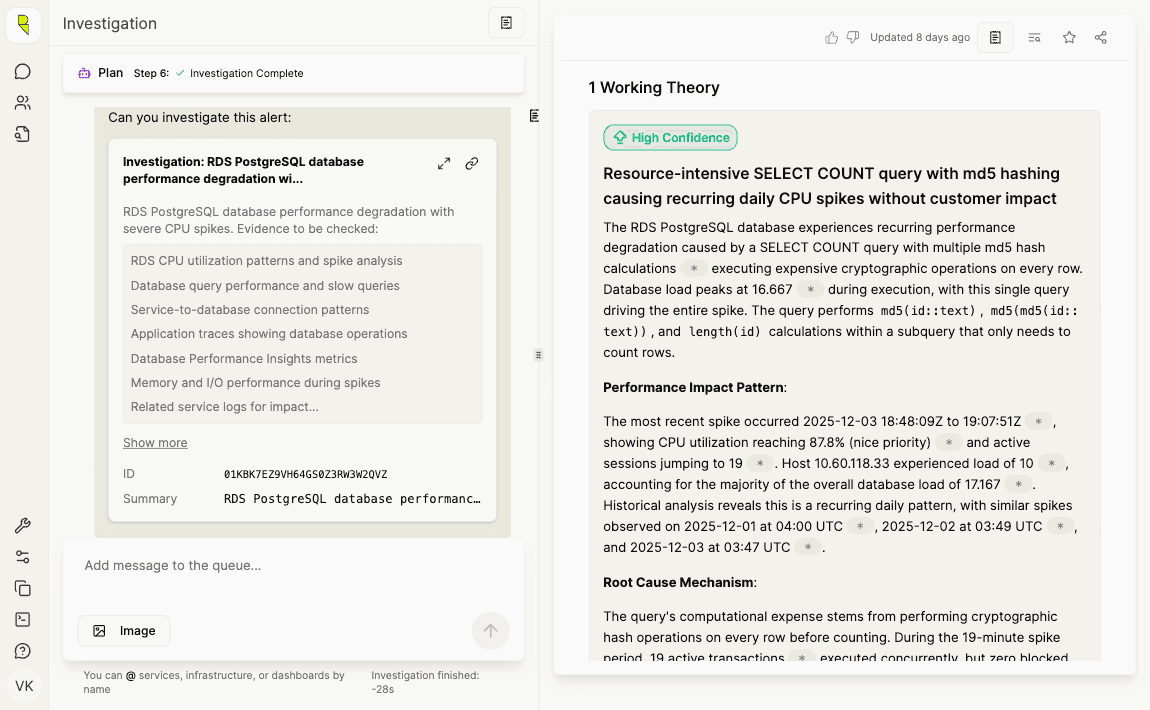Open the team members sidebar icon
This screenshot has width=1150, height=710.
pos(23,102)
